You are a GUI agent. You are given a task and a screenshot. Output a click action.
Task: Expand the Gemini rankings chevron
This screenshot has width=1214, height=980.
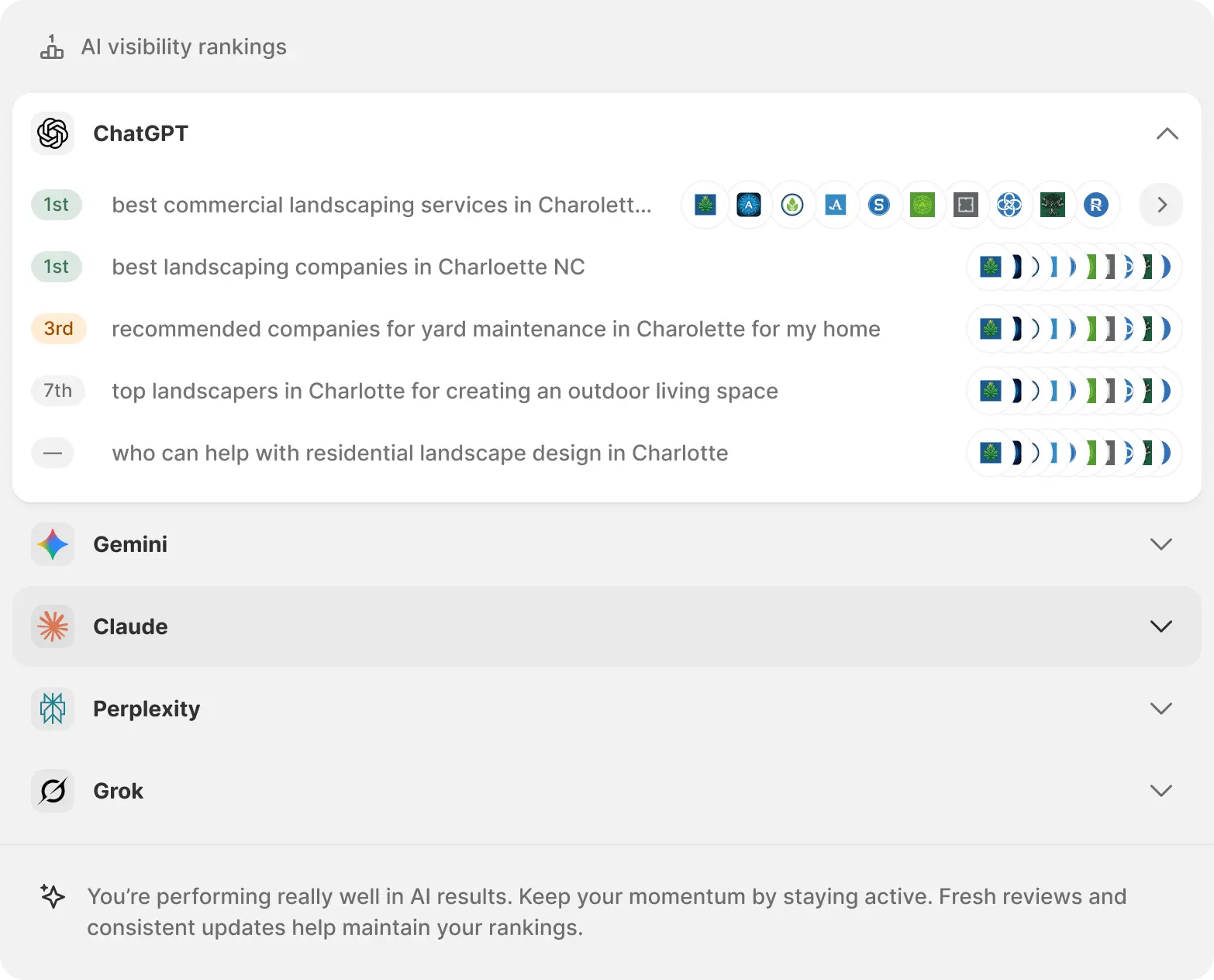tap(1161, 544)
